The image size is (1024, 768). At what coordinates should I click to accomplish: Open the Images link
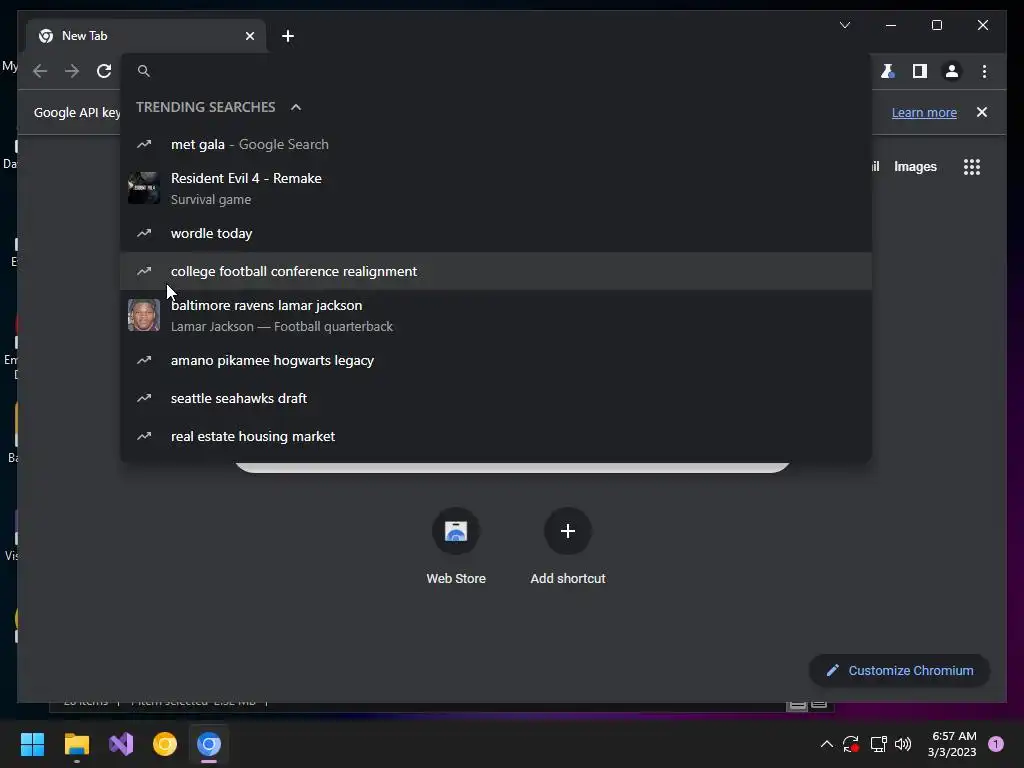(x=915, y=167)
